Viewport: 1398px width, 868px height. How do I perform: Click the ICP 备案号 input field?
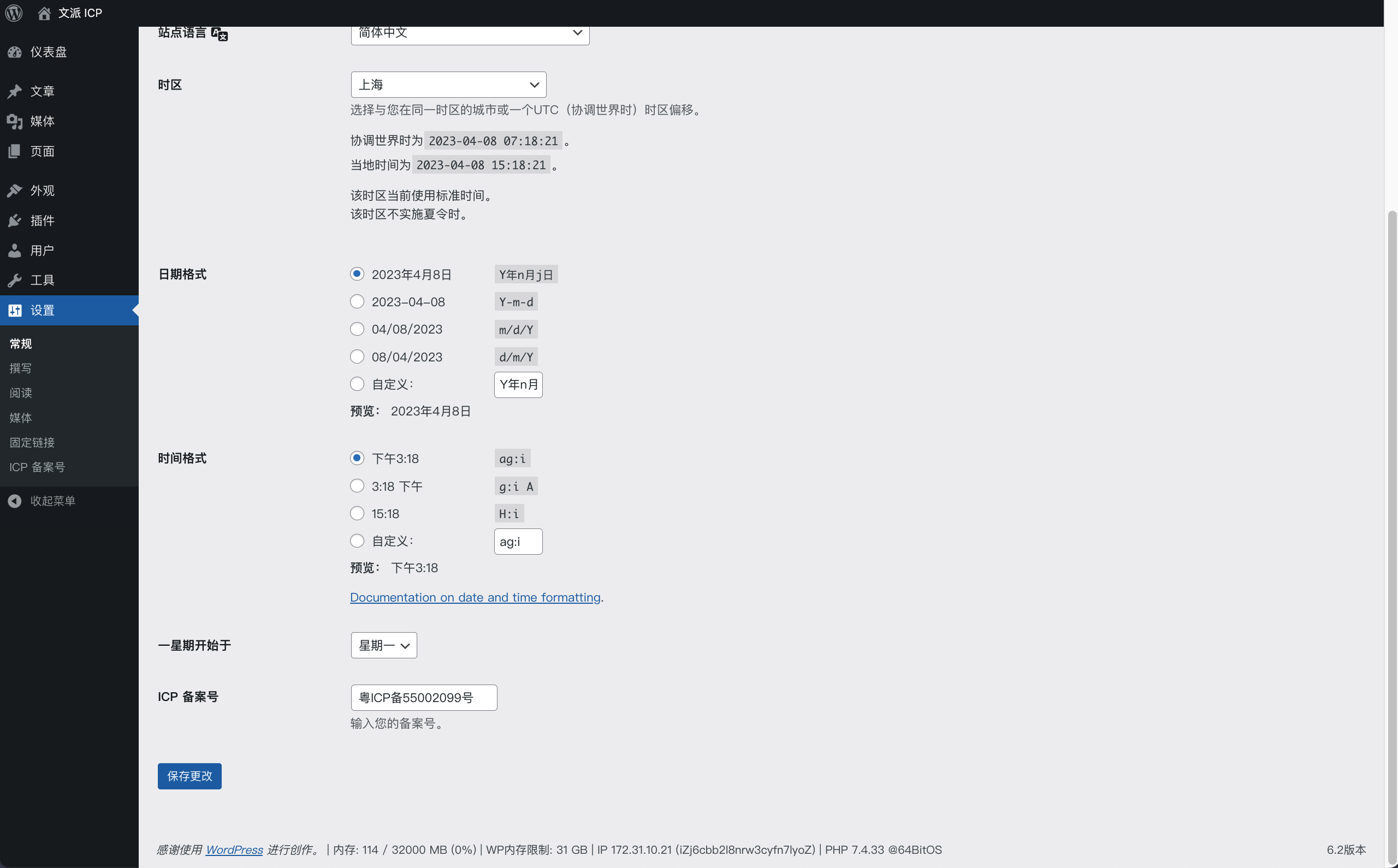pos(424,698)
